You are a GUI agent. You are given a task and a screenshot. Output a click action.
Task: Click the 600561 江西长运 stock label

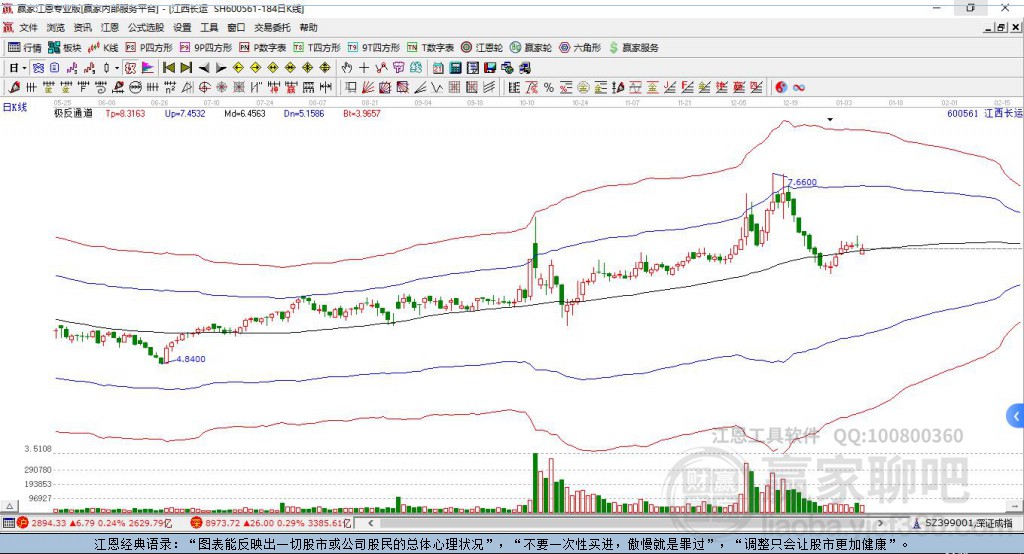click(984, 113)
